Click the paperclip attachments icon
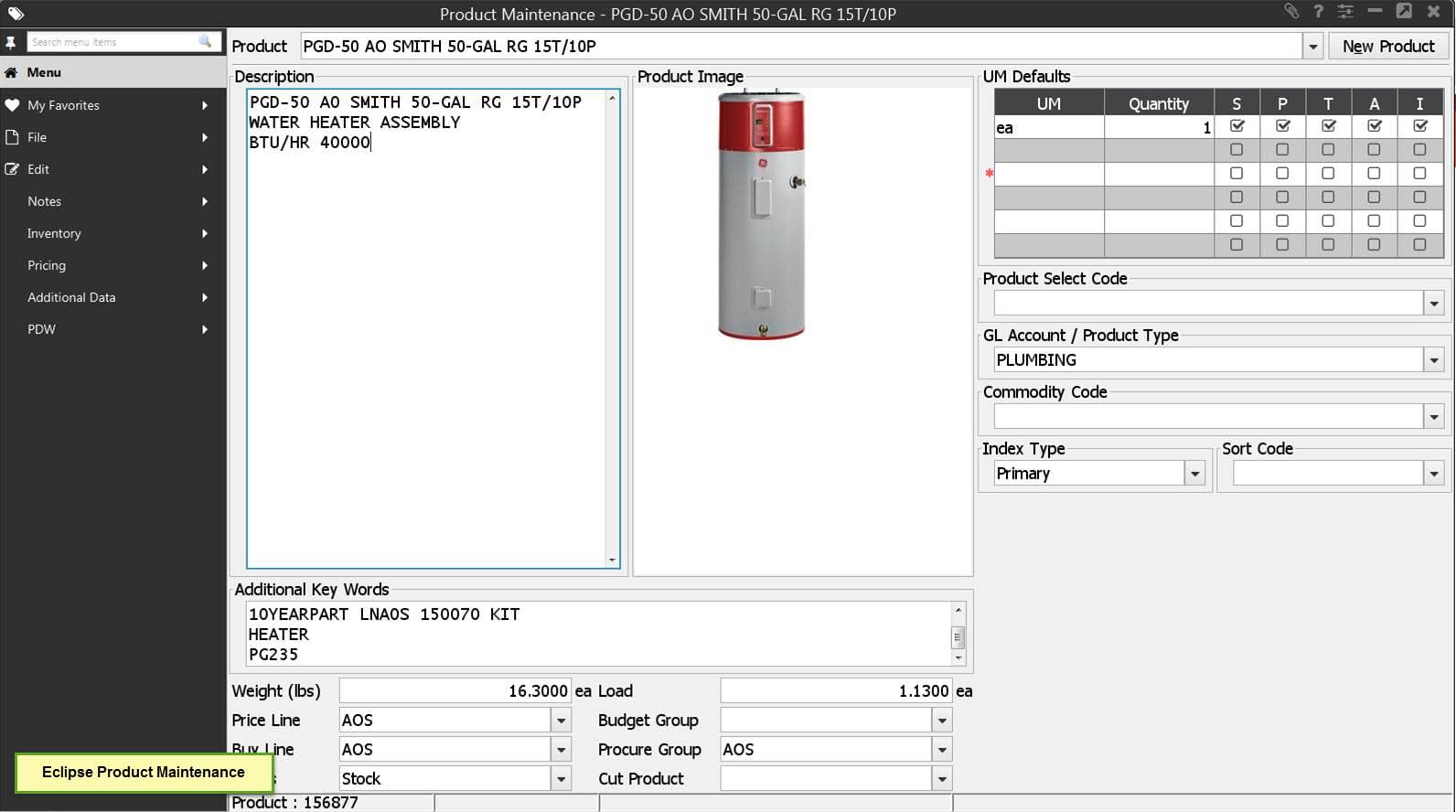1456x812 pixels. (x=1290, y=12)
